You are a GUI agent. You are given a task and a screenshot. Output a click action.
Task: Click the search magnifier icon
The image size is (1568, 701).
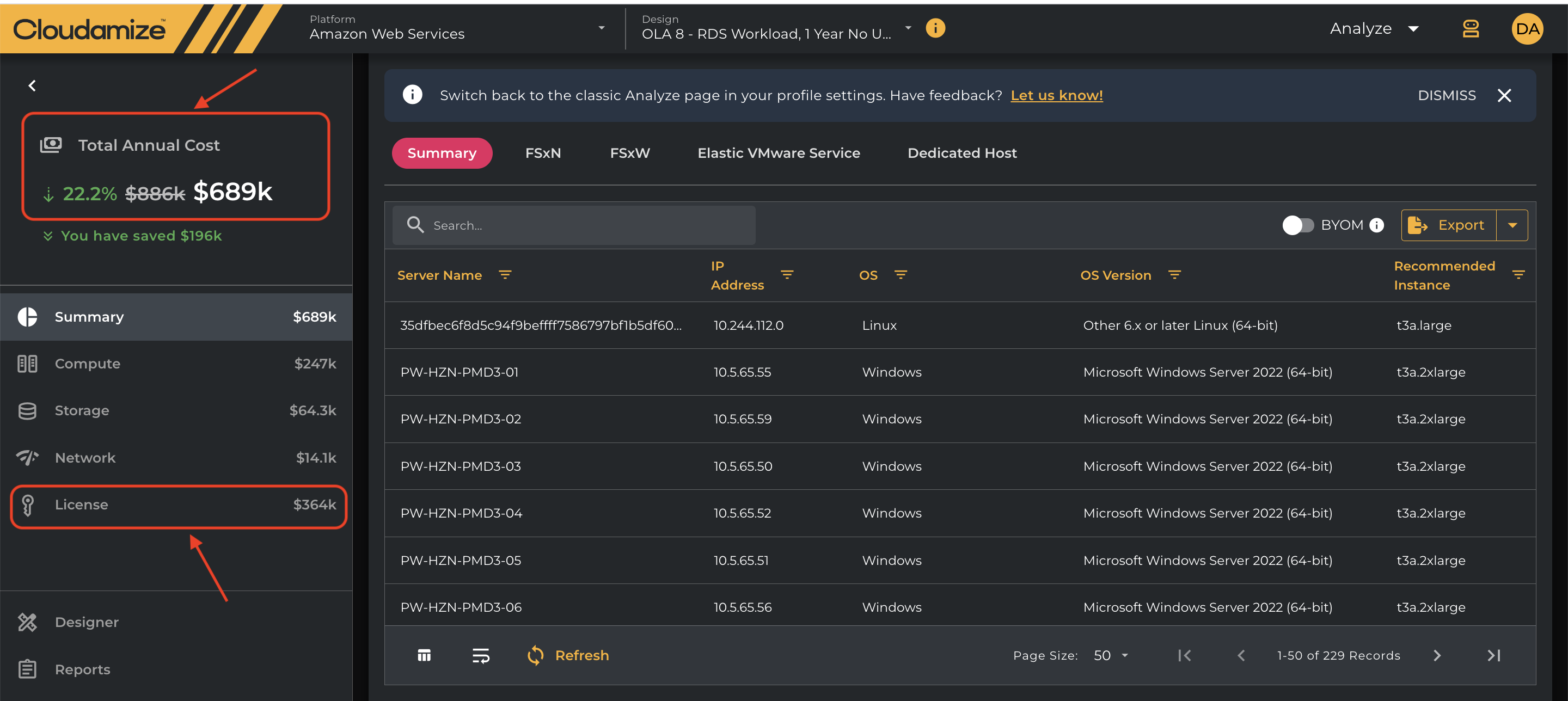[415, 225]
